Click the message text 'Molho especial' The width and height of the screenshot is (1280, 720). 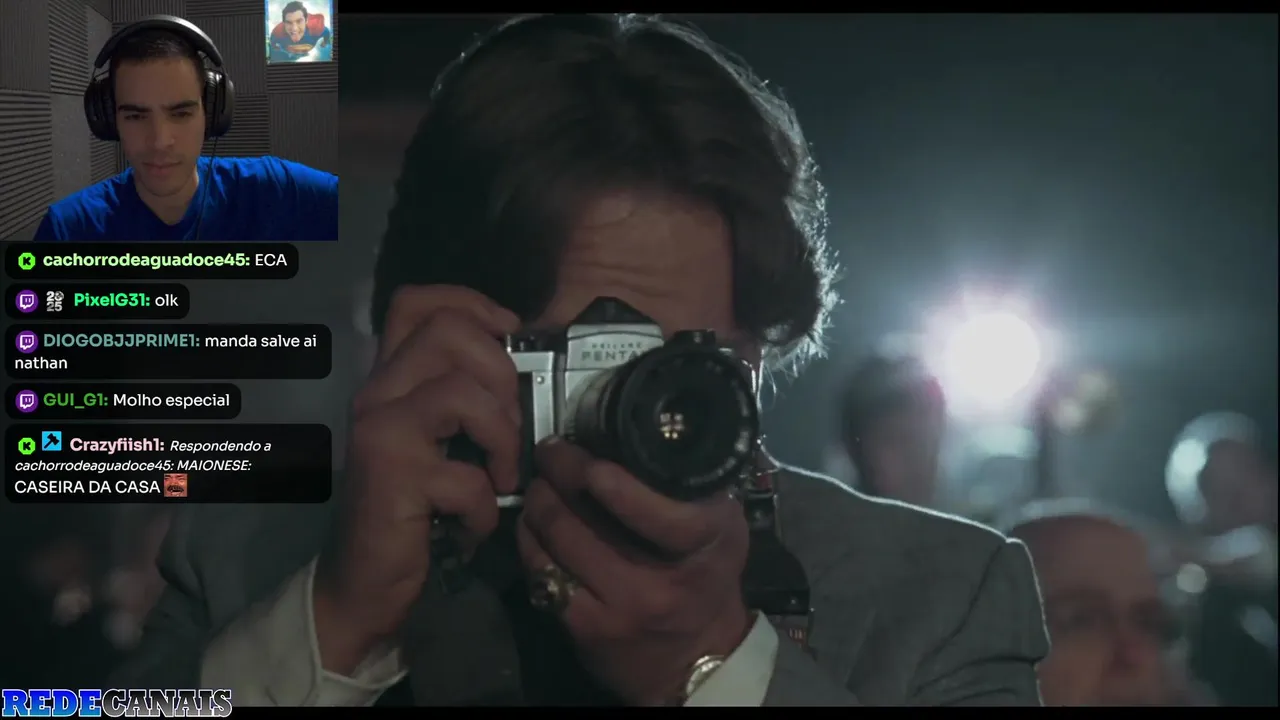tap(171, 400)
